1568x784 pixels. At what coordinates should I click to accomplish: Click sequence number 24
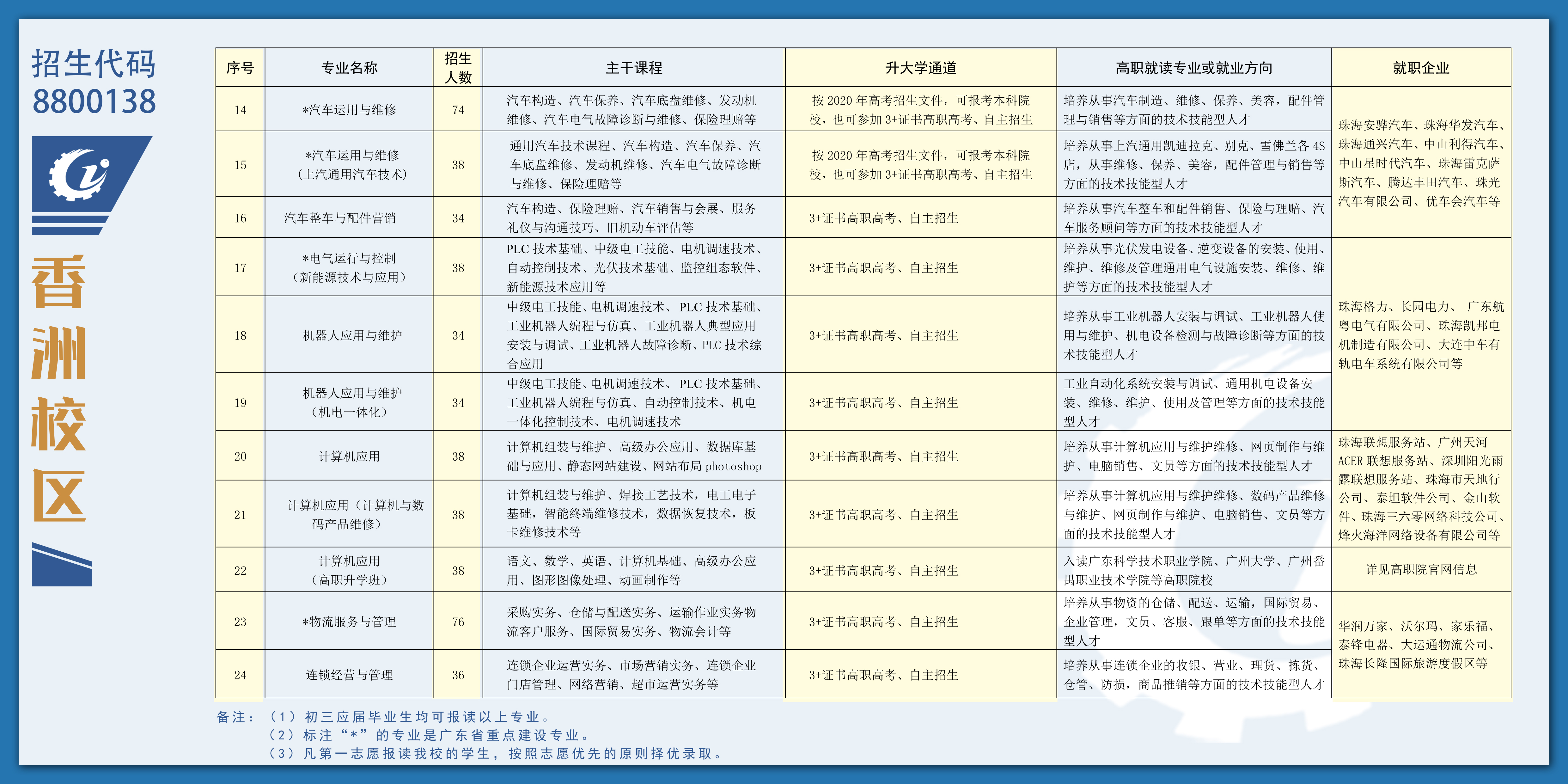(x=240, y=674)
